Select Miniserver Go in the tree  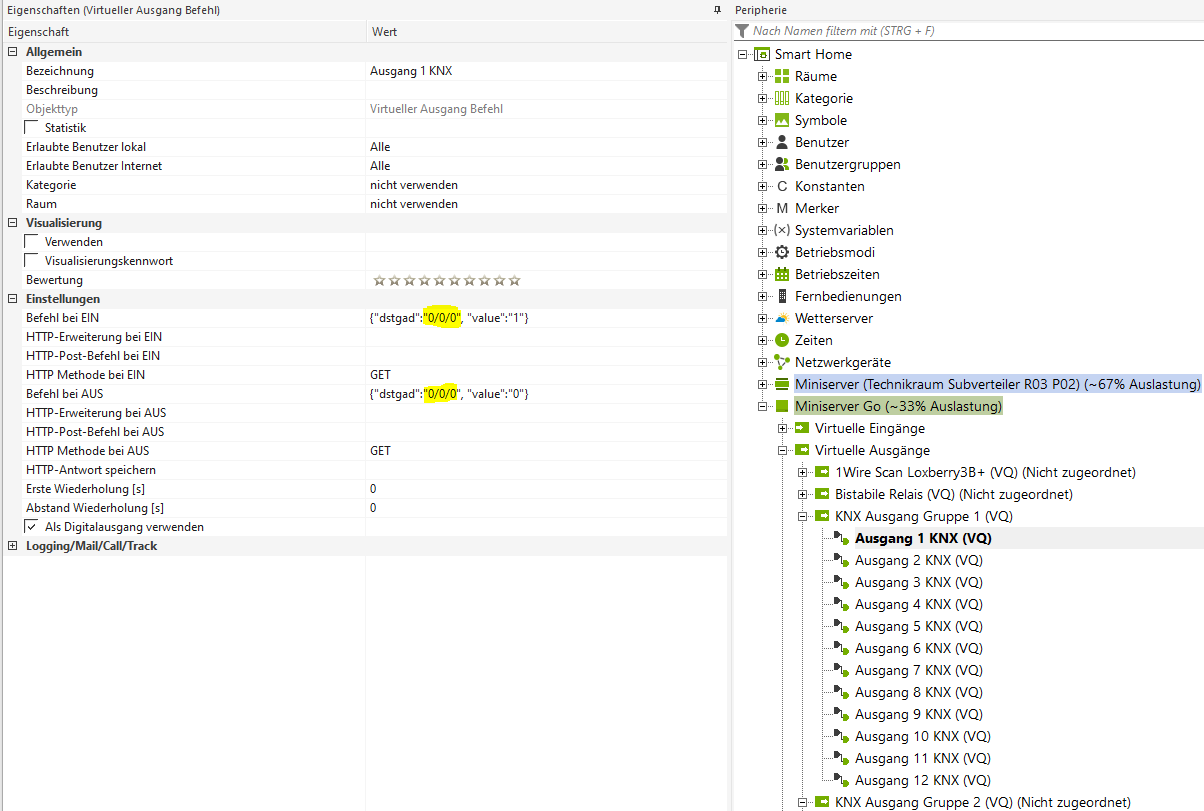click(897, 407)
